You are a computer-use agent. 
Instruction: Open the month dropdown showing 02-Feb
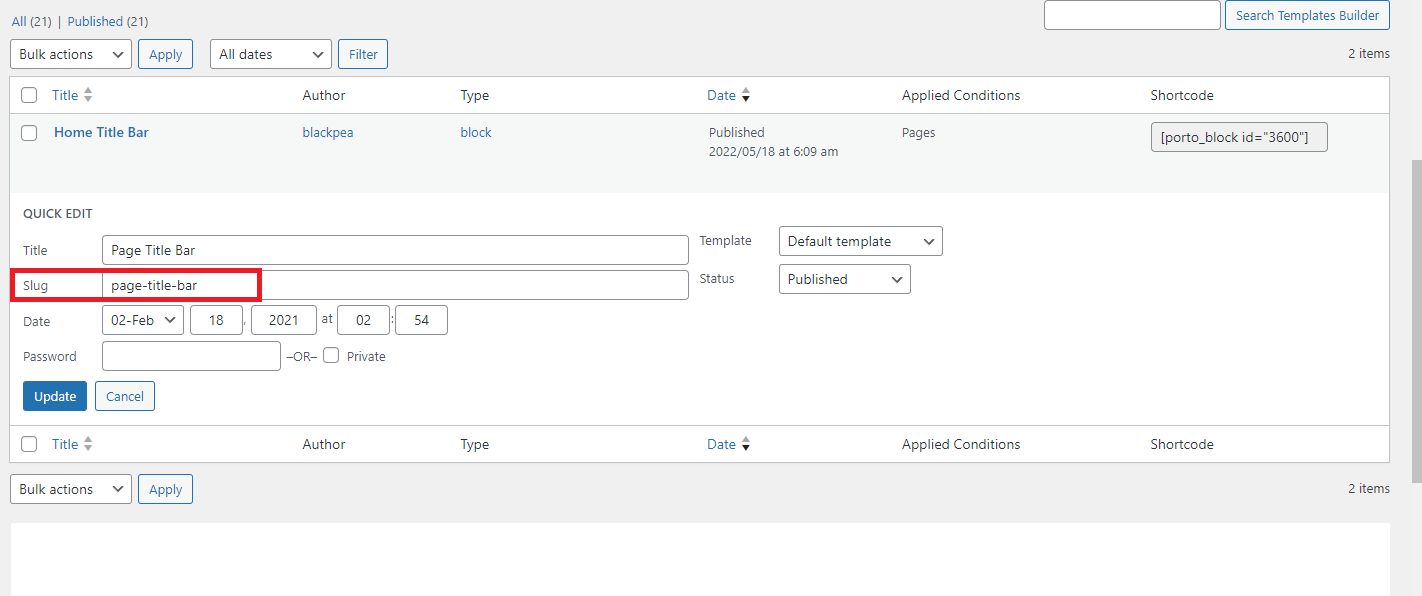click(143, 320)
